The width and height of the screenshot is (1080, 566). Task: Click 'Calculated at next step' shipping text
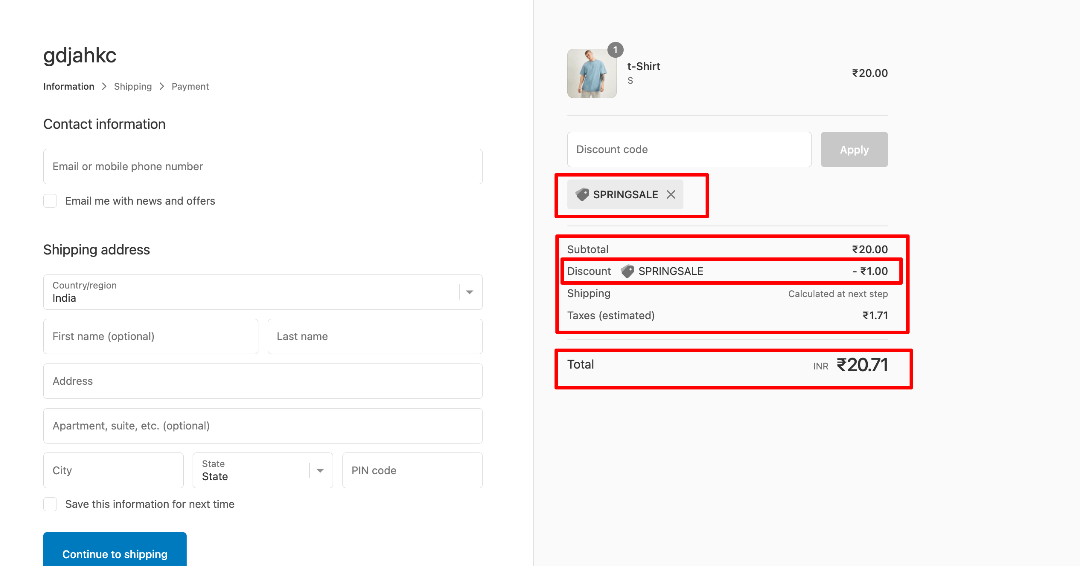point(838,294)
